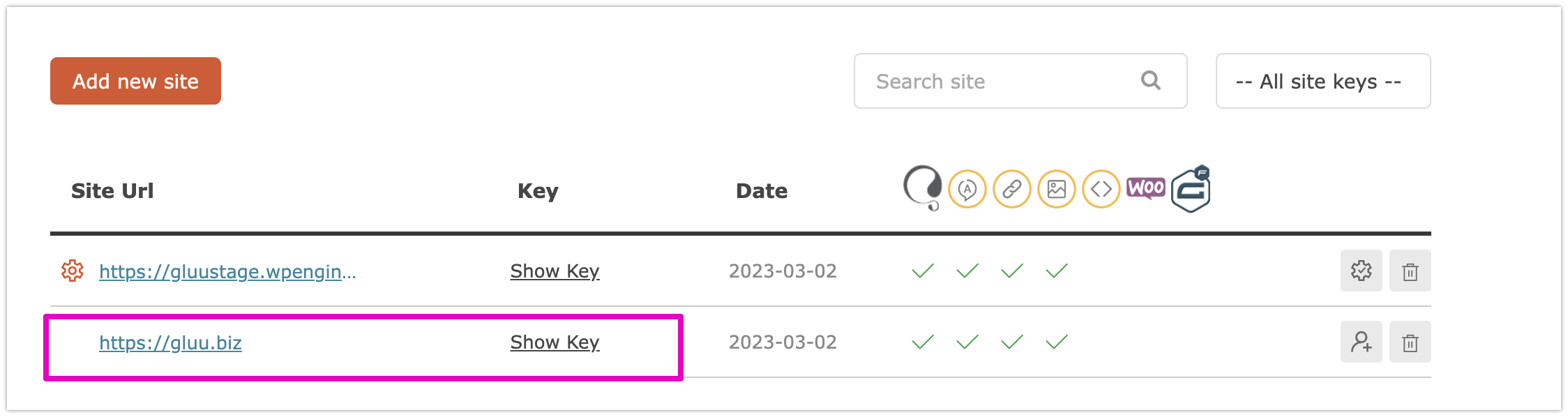Click the magnifier search icon
Screen dimensions: 1568x417
(x=1151, y=81)
